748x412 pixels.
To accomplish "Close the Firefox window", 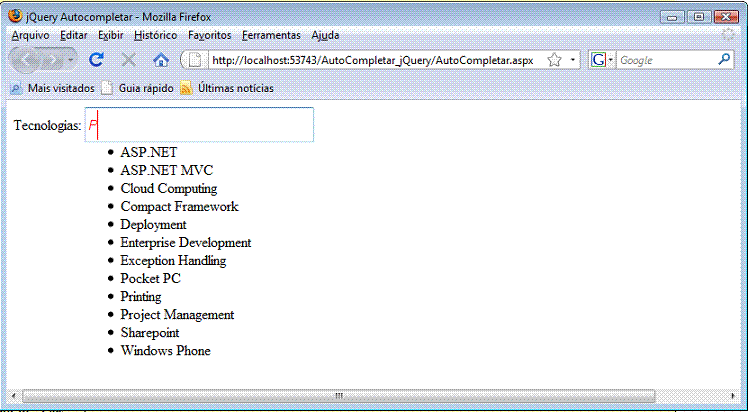I will (x=726, y=18).
